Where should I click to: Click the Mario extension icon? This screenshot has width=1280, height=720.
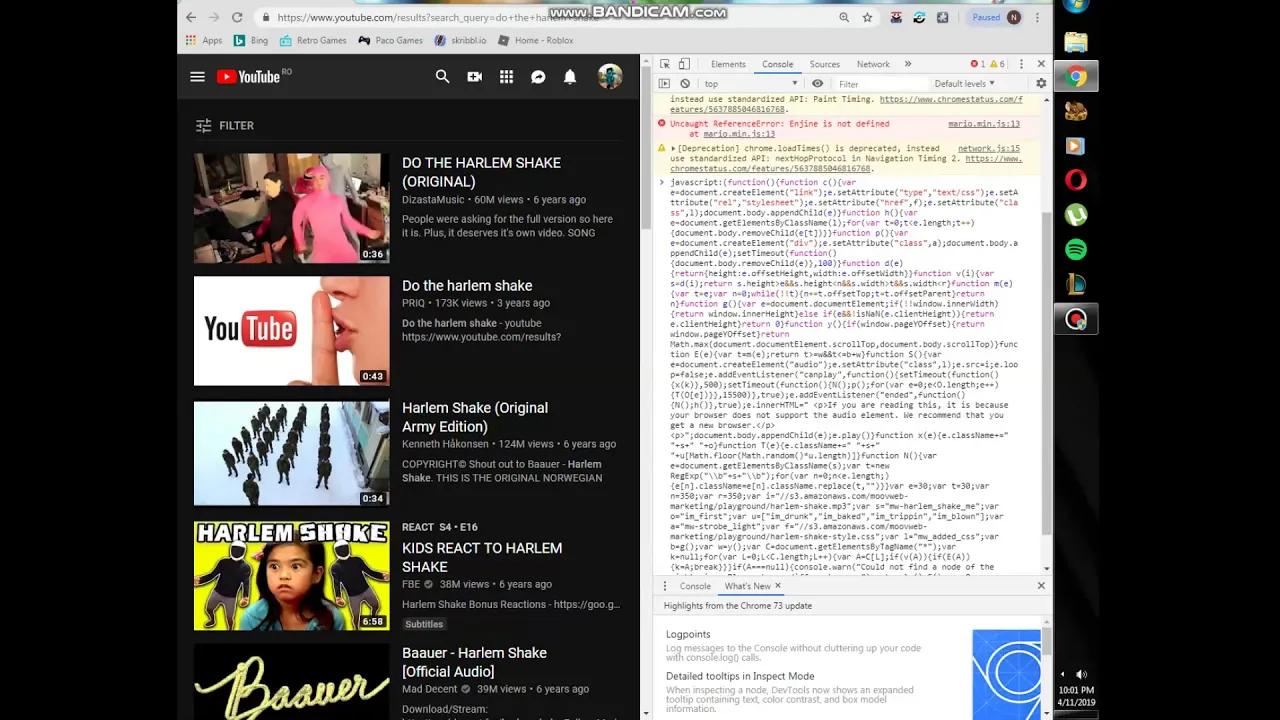(897, 17)
